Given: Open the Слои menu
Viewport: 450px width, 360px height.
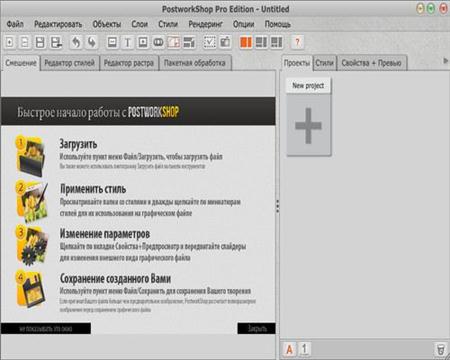Looking at the screenshot, I should click(x=139, y=24).
